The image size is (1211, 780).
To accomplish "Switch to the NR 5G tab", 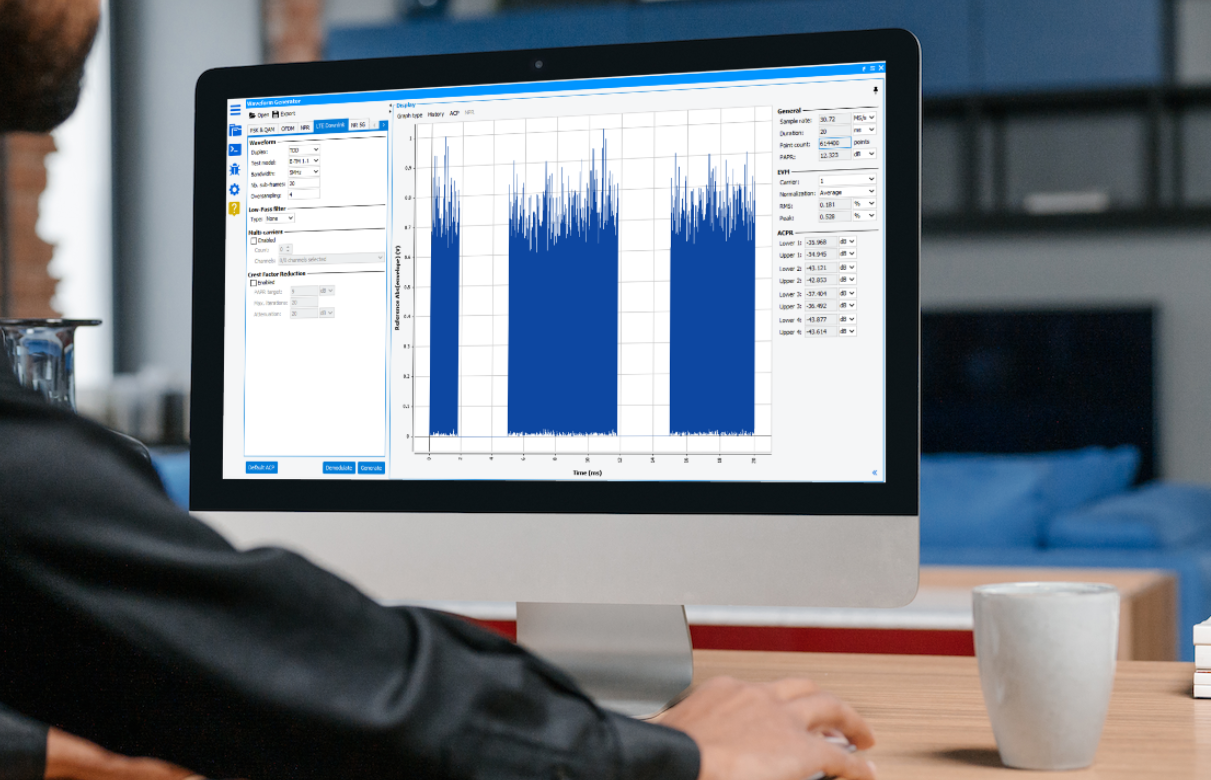I will 358,125.
